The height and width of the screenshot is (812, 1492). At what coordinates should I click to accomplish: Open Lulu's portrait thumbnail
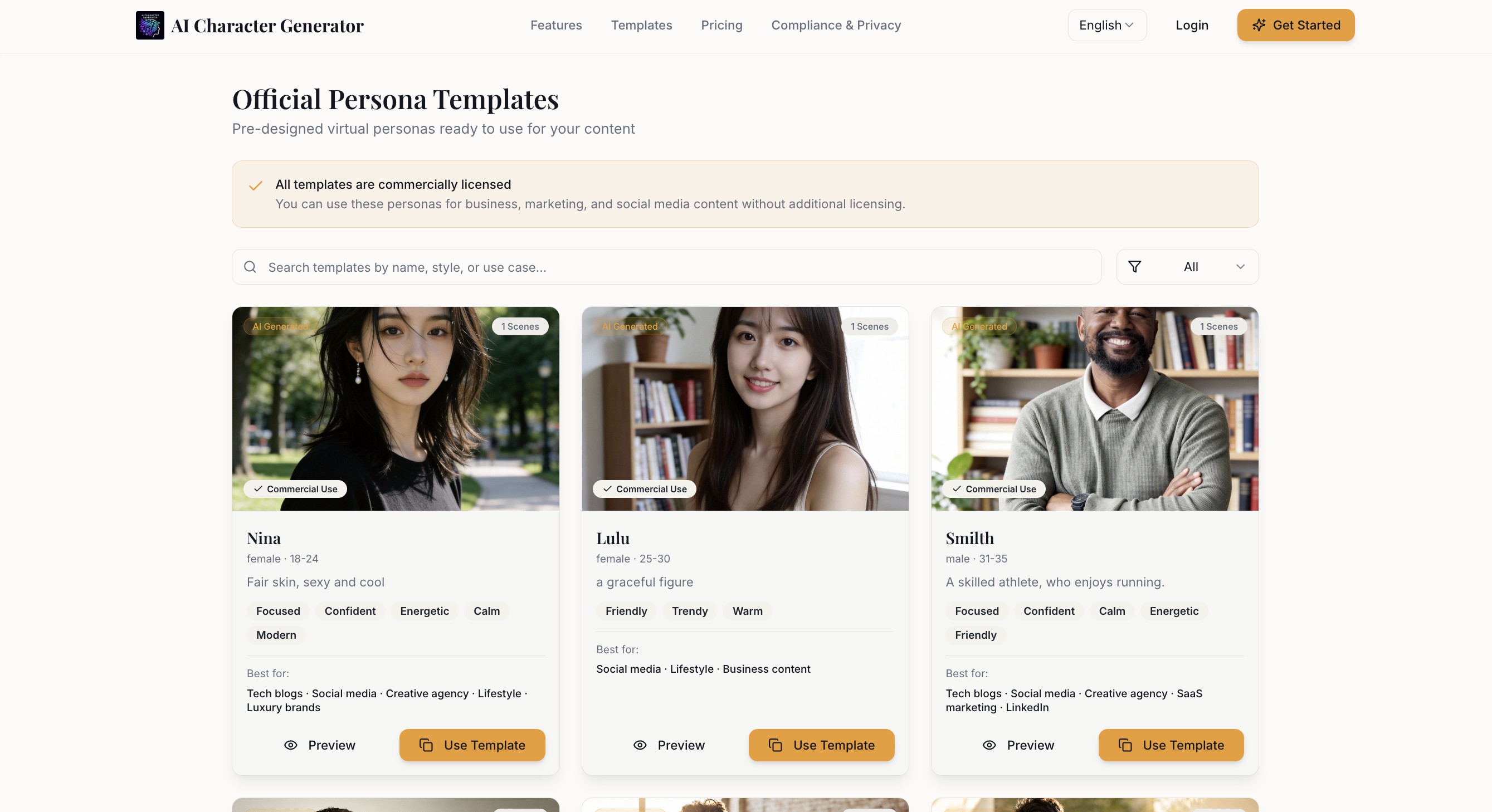(x=745, y=409)
